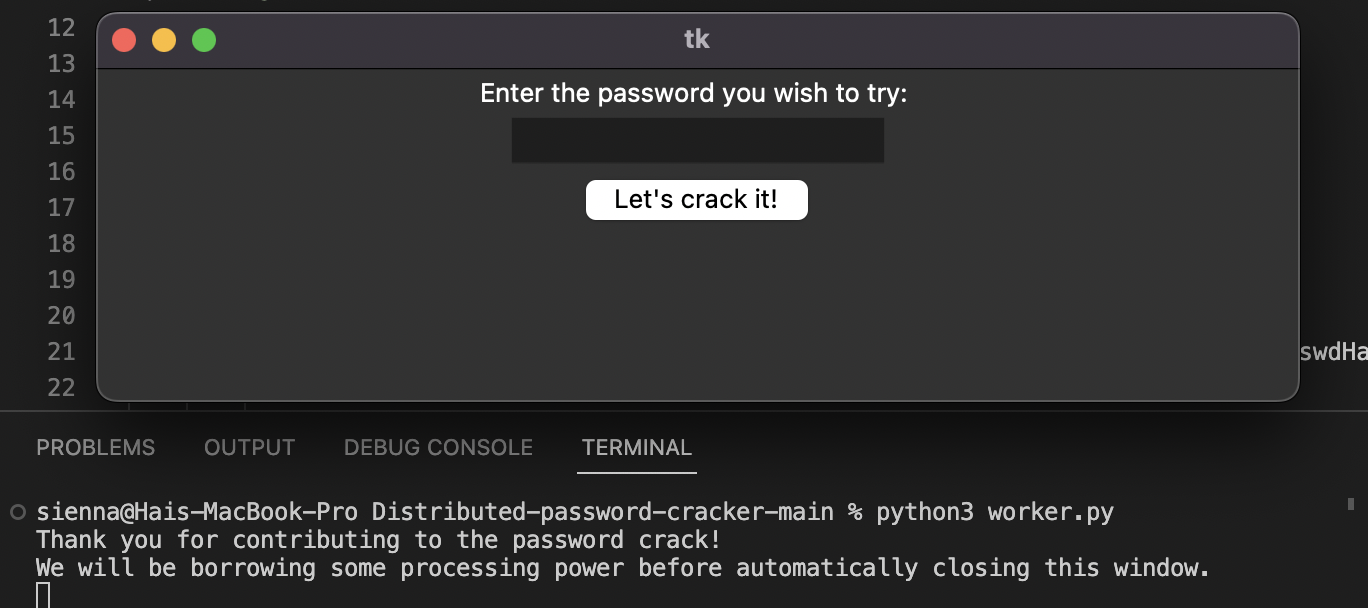
Task: Select line number 14 in the gutter
Action: (62, 99)
